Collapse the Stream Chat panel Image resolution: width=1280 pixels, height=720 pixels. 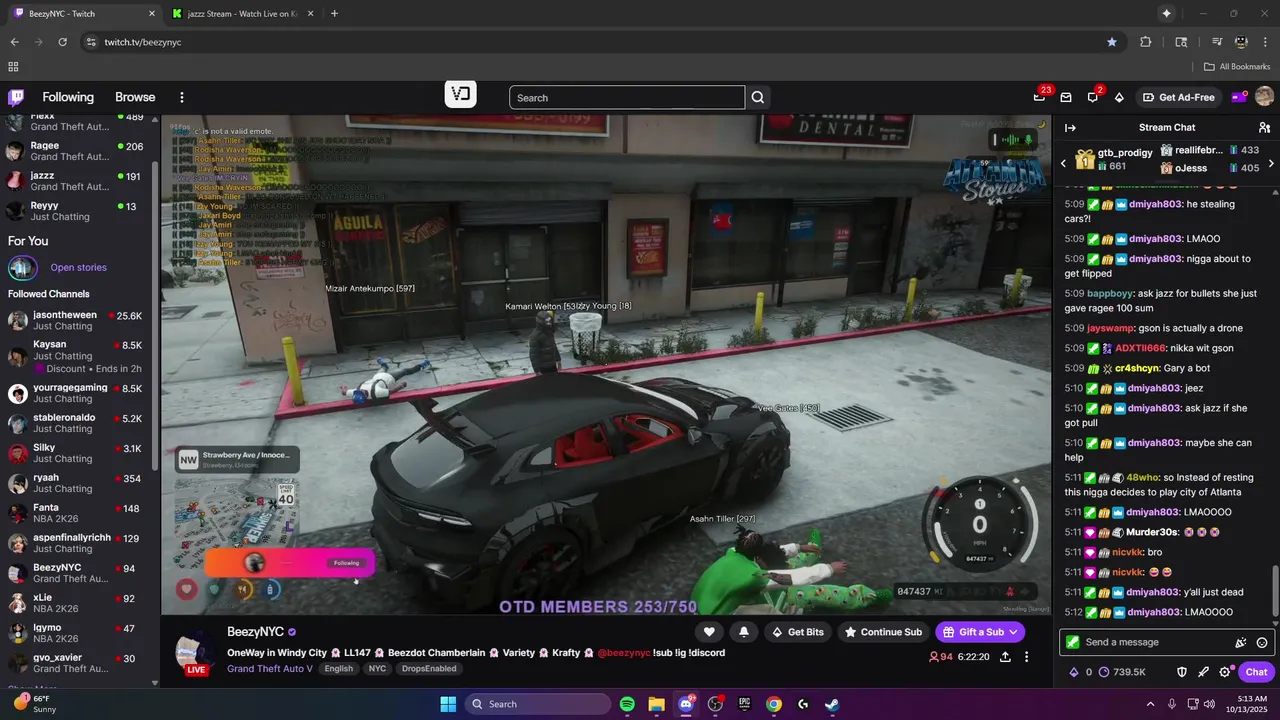[x=1070, y=127]
